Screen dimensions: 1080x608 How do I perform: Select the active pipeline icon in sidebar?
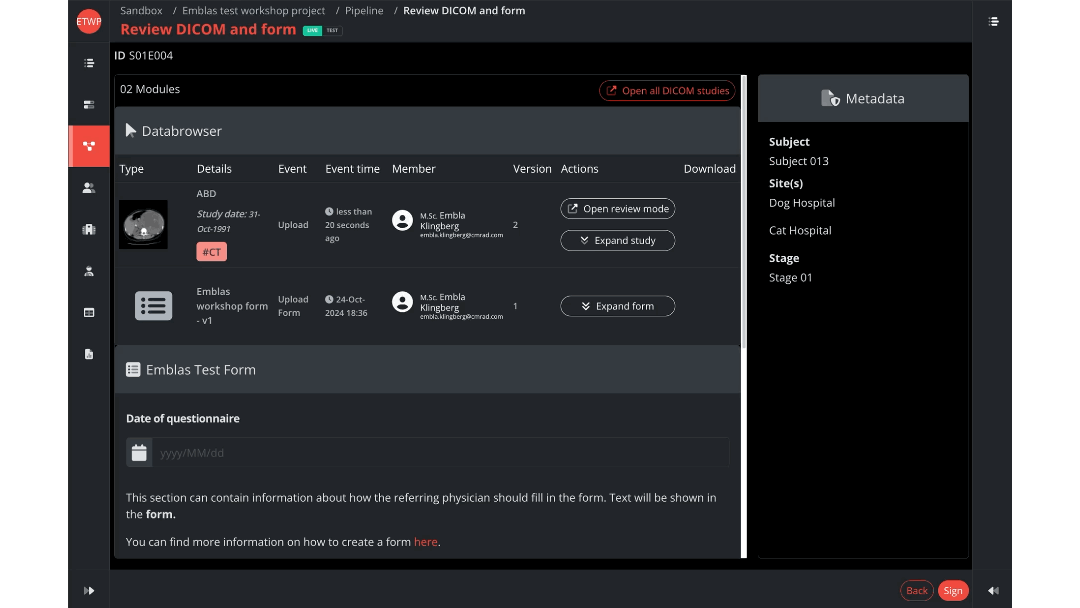pyautogui.click(x=89, y=146)
